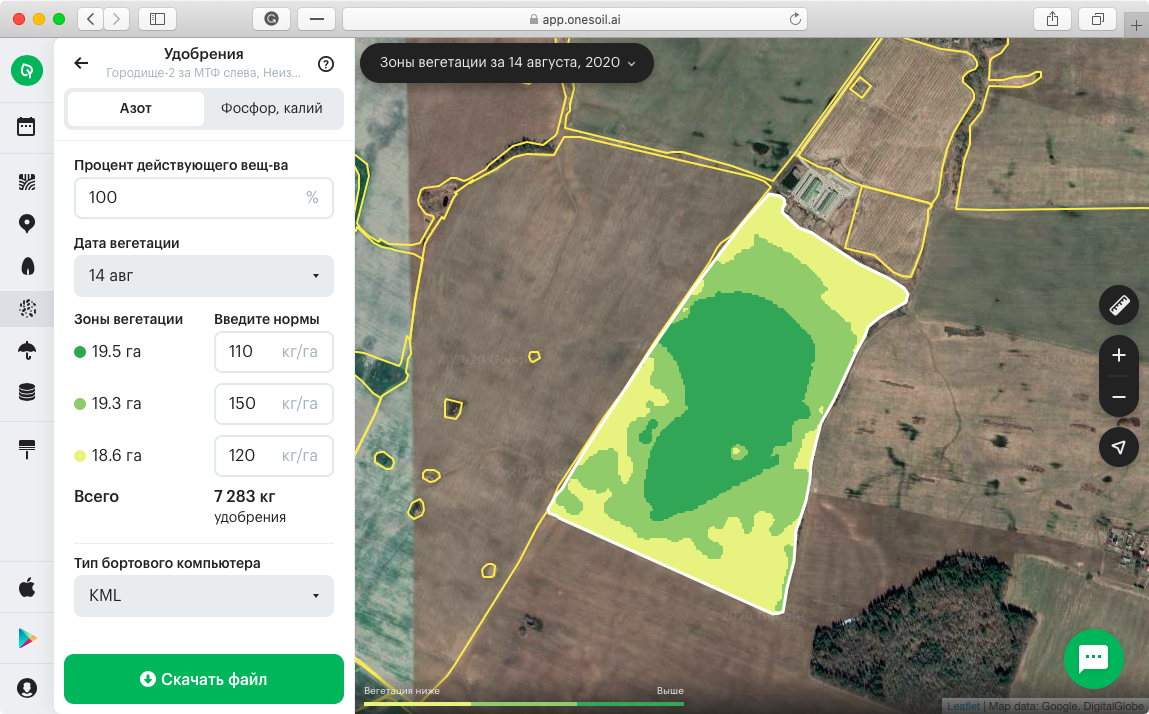Viewport: 1149px width, 714px height.
Task: Open the user profile icon
Action: (x=27, y=688)
